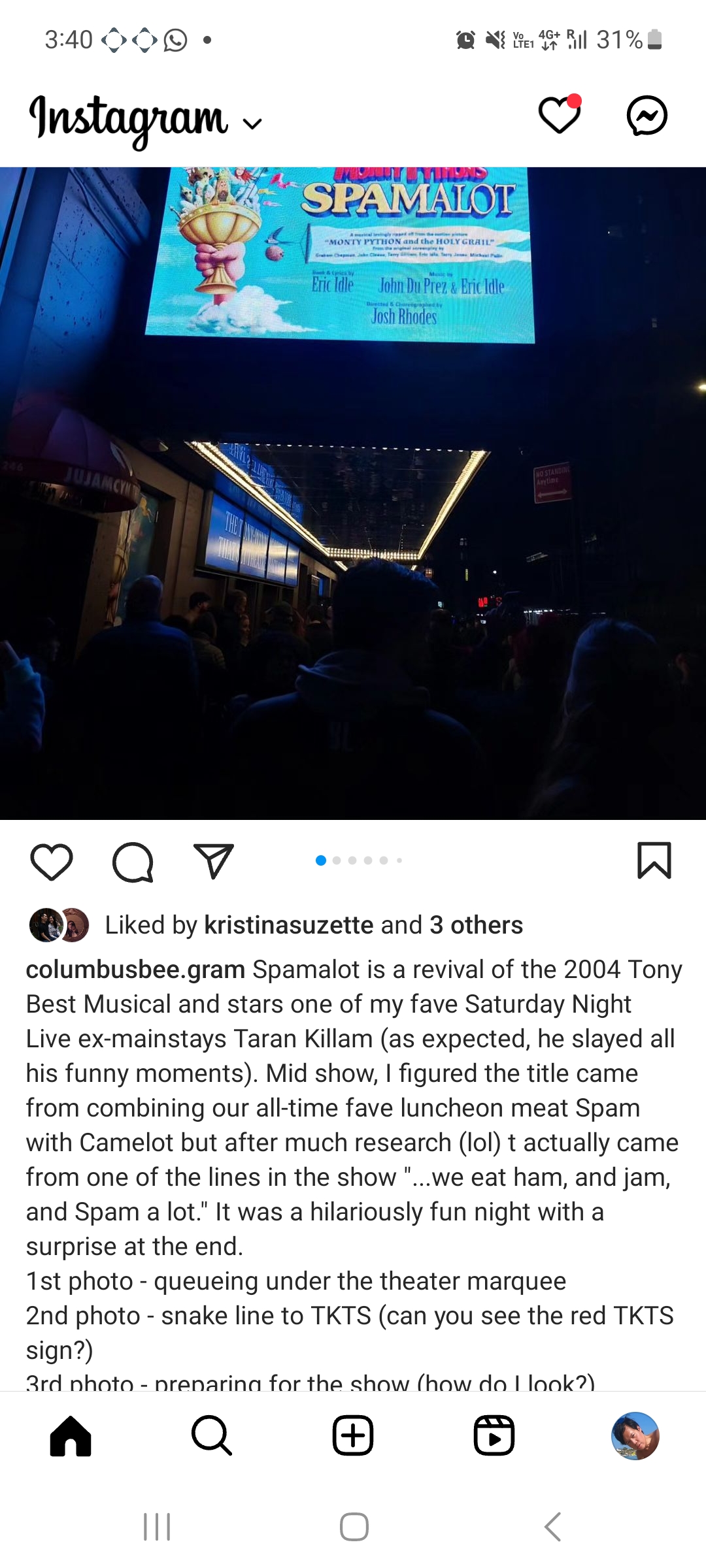
Task: Select second dot of carousel indicator
Action: click(337, 860)
